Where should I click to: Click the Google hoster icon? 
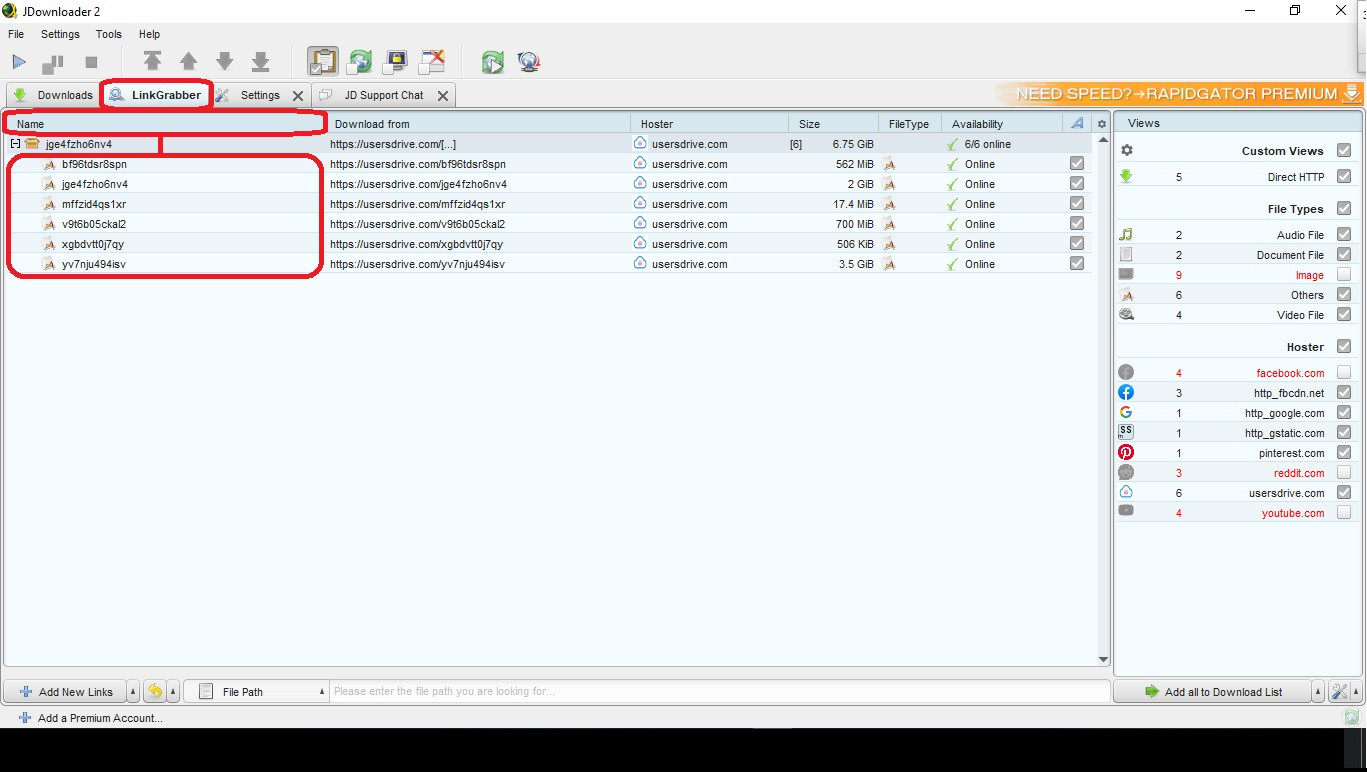(x=1126, y=413)
